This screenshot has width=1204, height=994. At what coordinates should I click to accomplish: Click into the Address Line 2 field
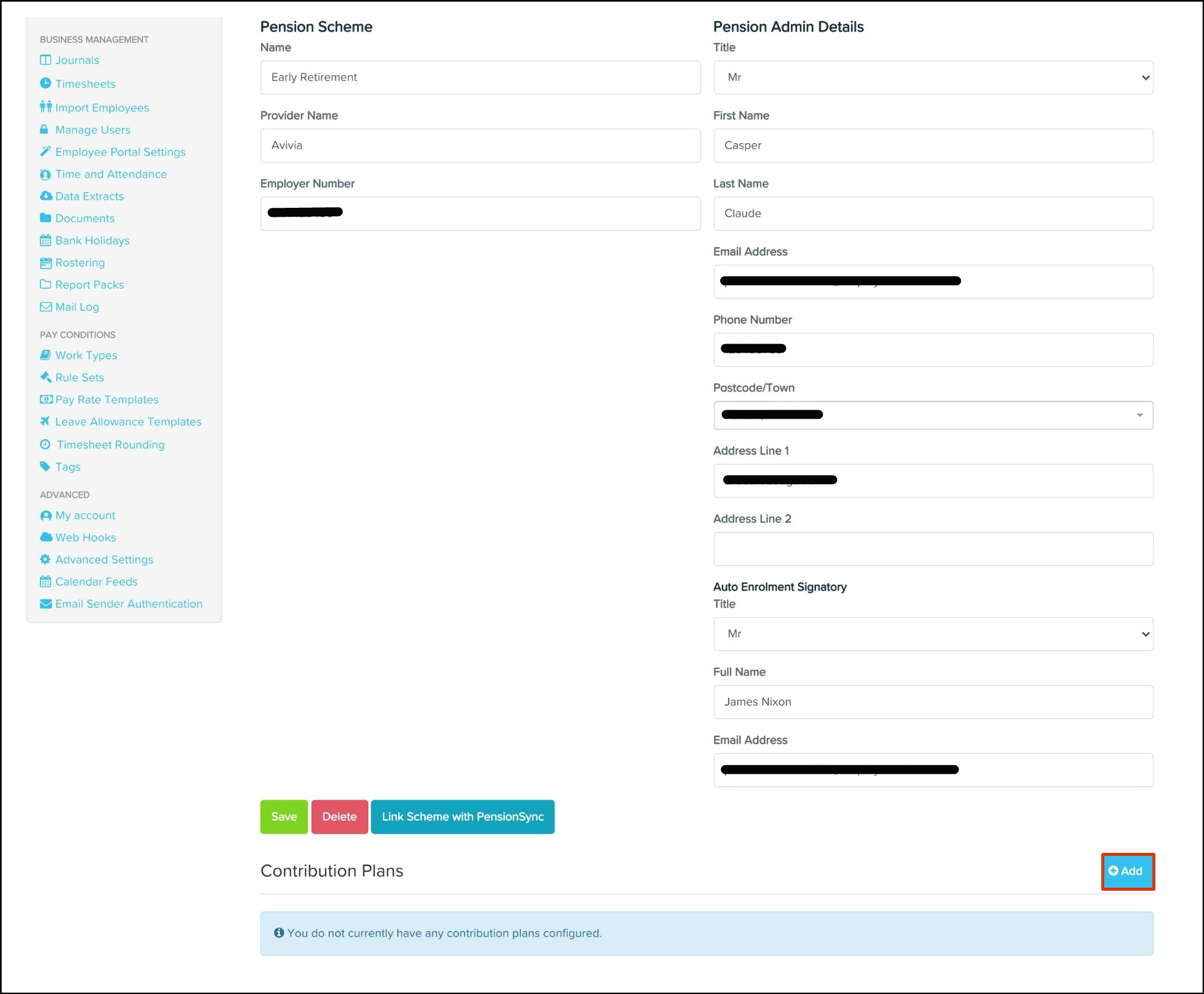point(933,549)
